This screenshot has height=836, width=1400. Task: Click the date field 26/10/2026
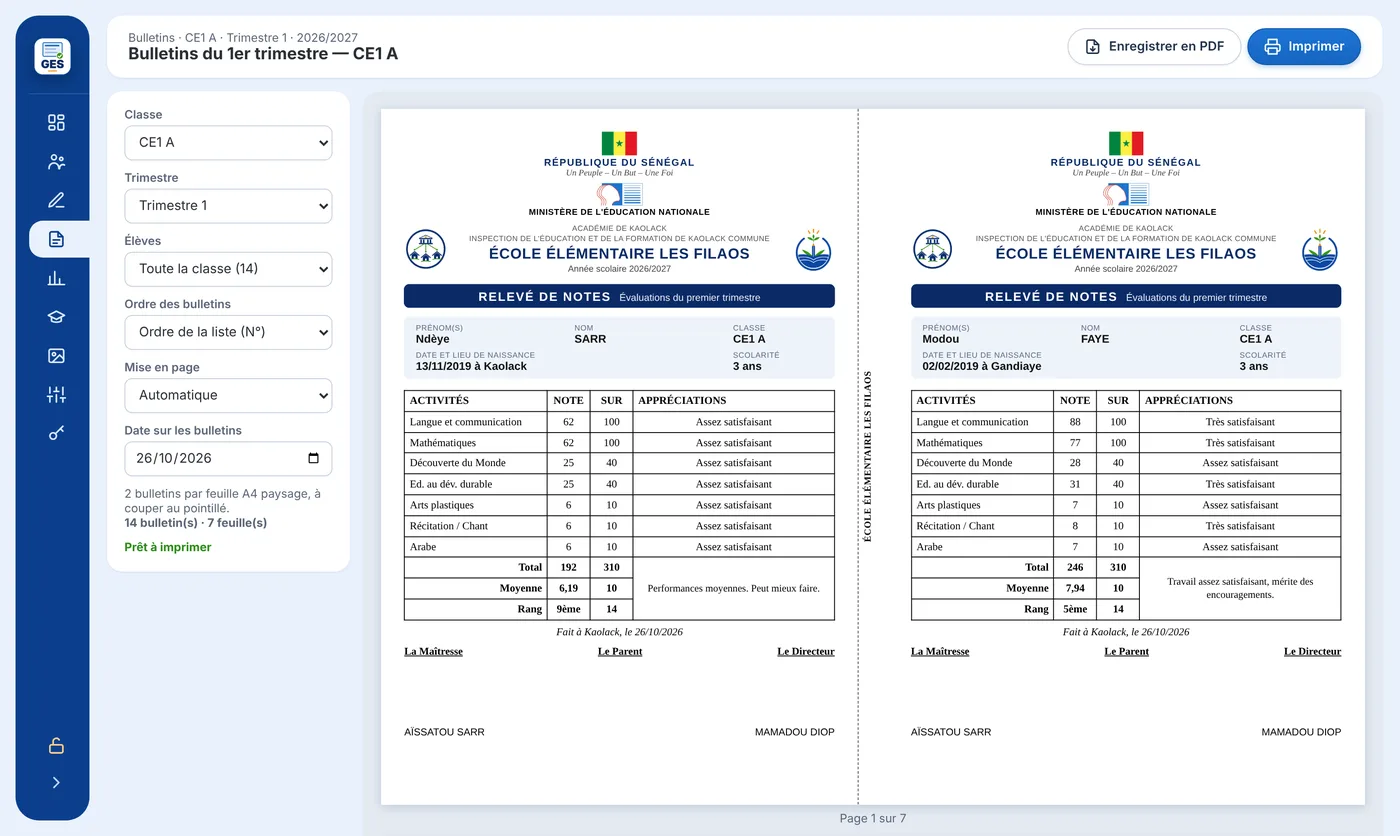point(228,458)
